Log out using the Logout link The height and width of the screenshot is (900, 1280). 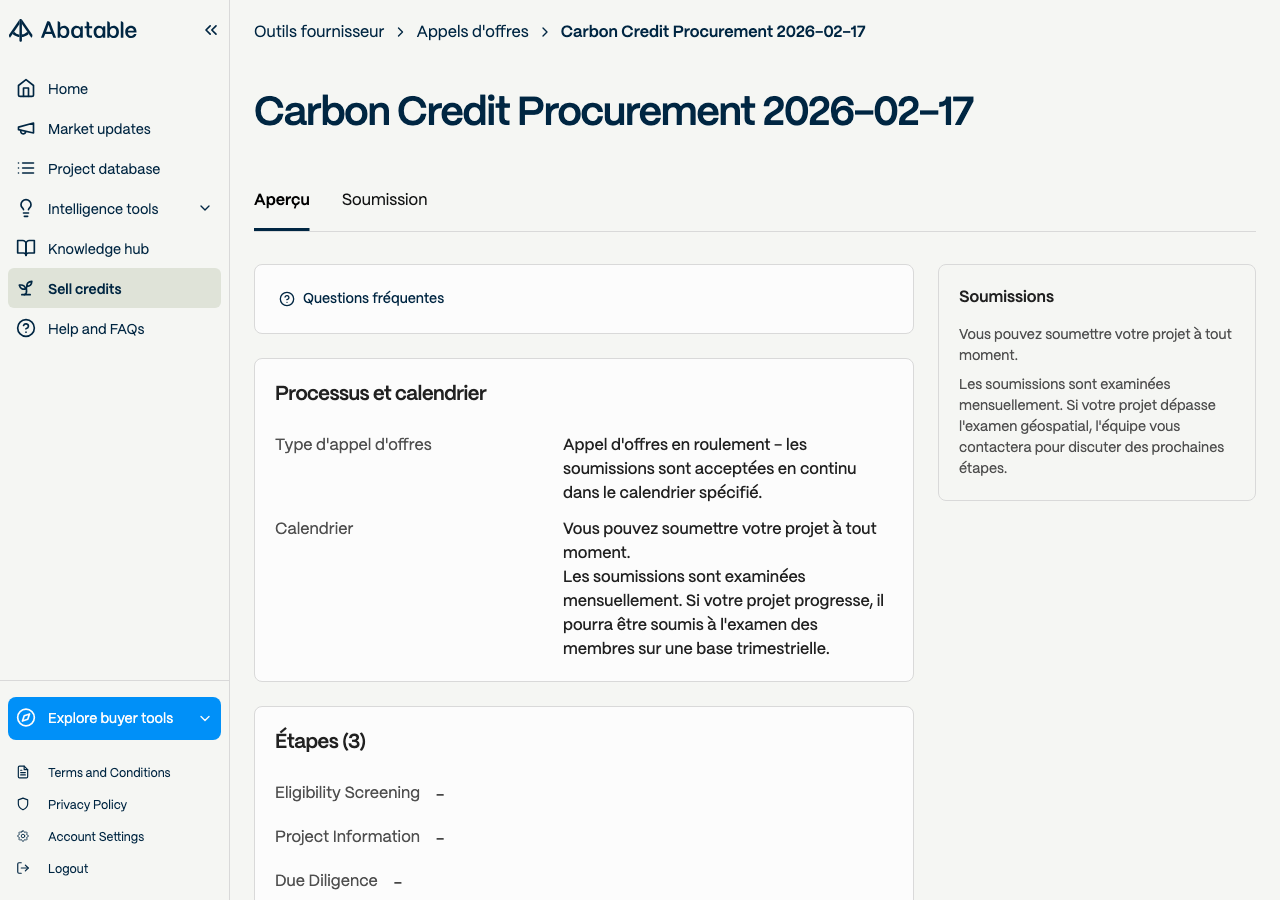(68, 869)
